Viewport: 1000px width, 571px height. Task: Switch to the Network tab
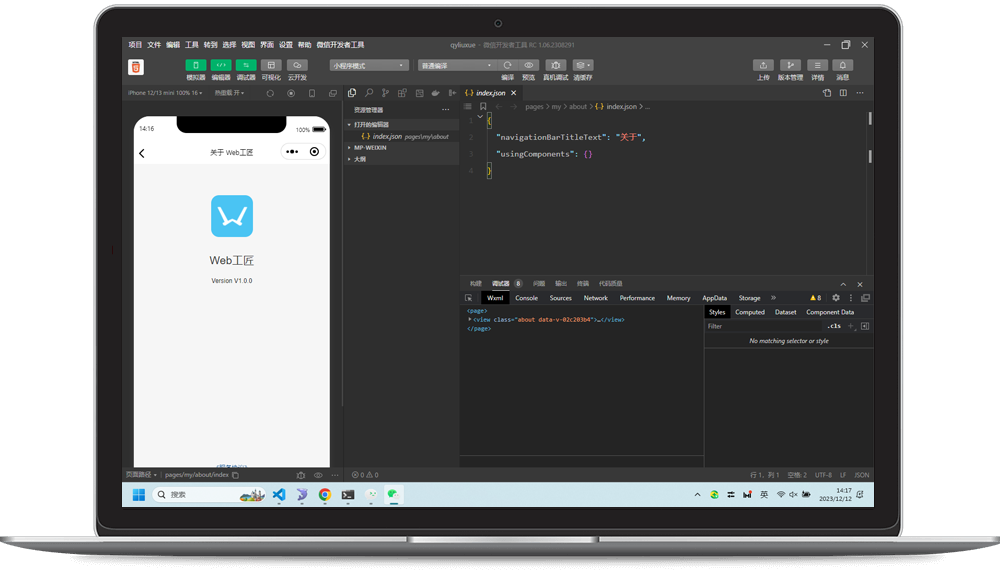[x=596, y=298]
